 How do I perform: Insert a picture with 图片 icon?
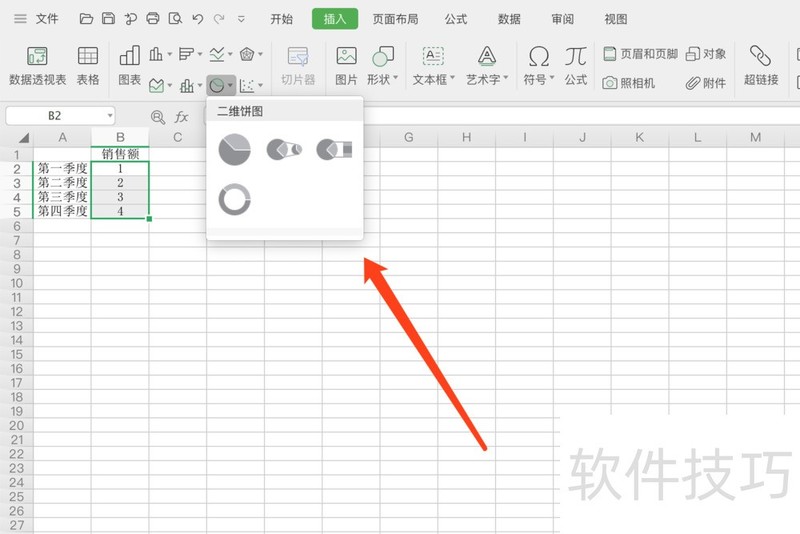(346, 66)
